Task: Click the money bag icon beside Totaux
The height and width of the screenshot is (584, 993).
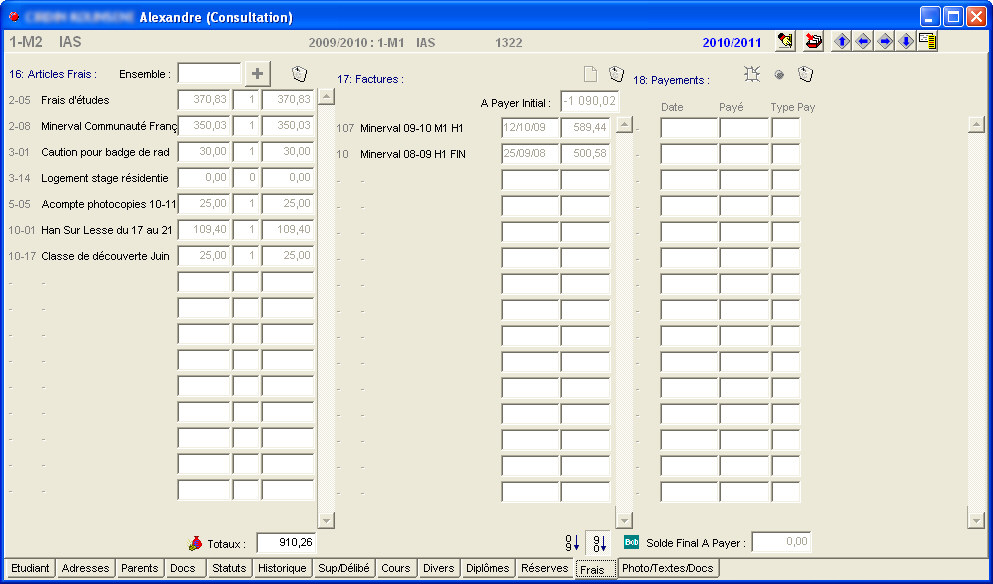Action: [x=196, y=543]
